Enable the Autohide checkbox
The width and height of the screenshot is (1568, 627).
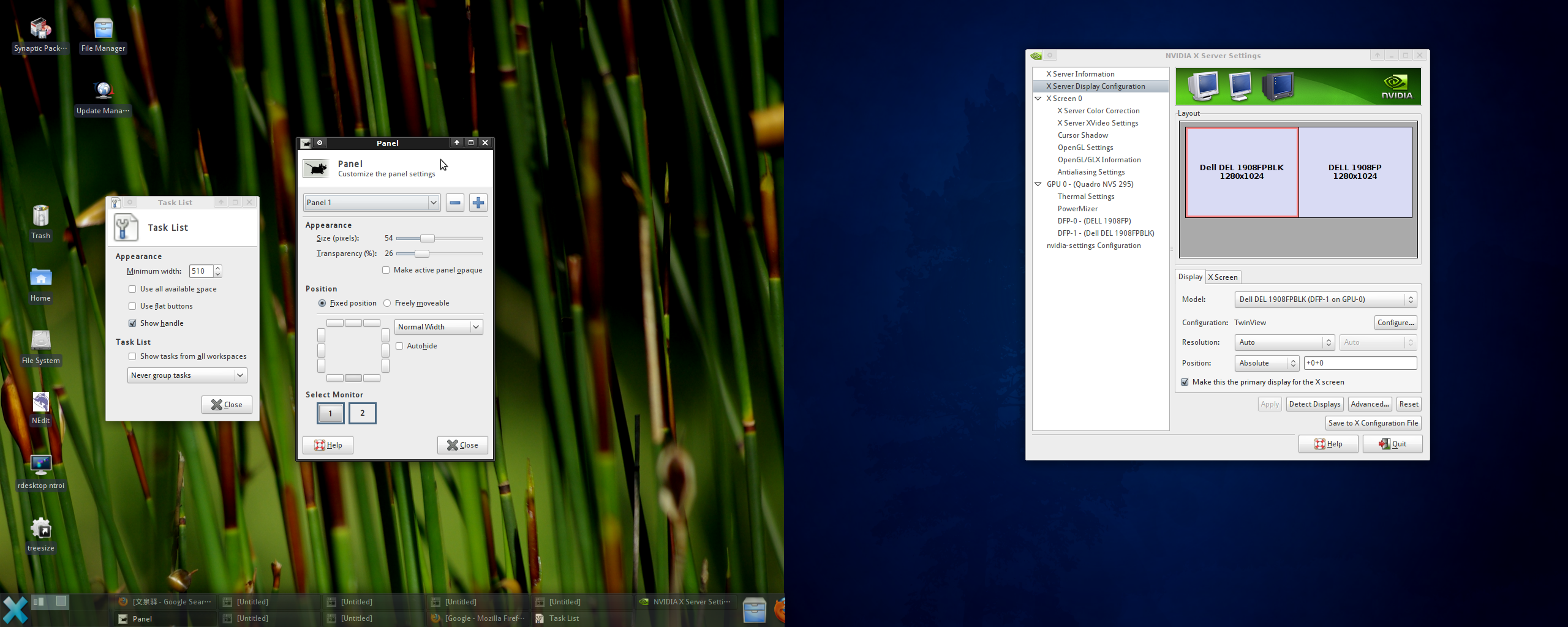(399, 346)
